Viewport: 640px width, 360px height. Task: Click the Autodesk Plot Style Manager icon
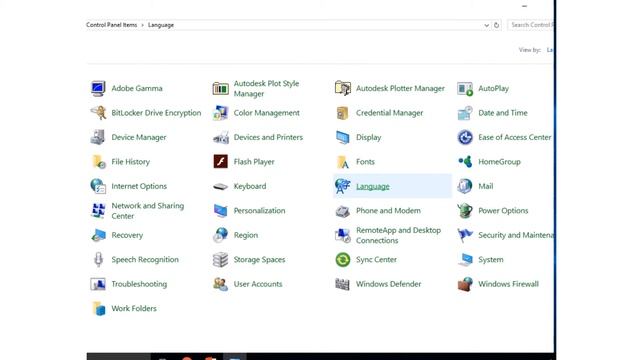(220, 88)
